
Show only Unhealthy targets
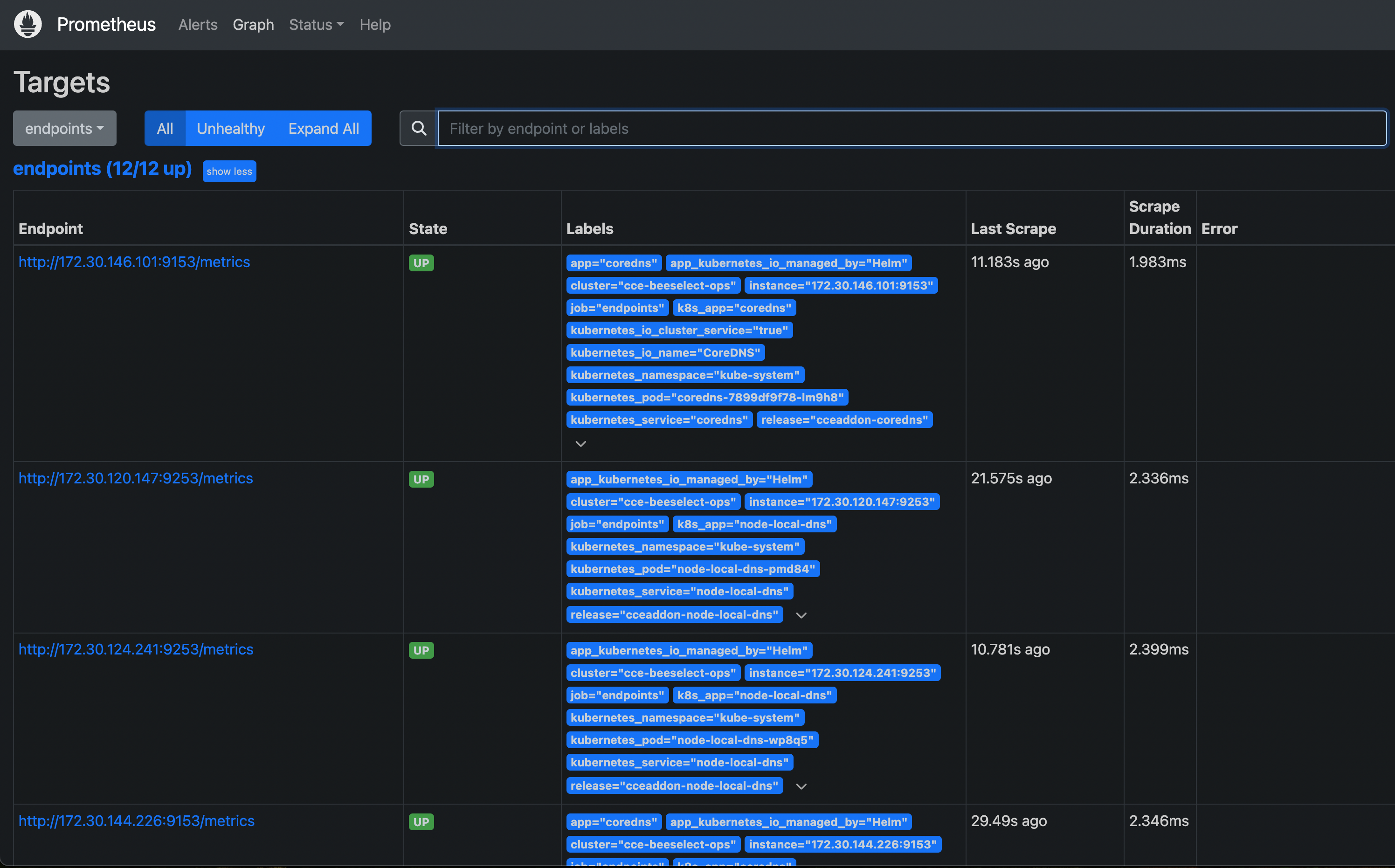click(231, 128)
